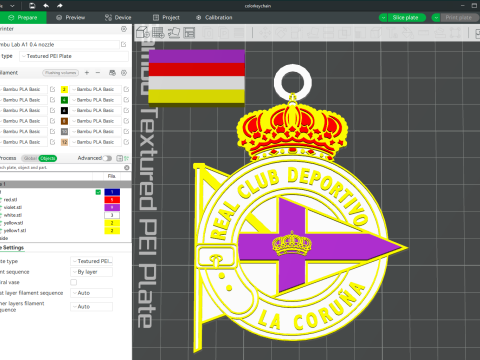The height and width of the screenshot is (360, 480).
Task: Select yellow1.stl in the object list
Action: 15,230
